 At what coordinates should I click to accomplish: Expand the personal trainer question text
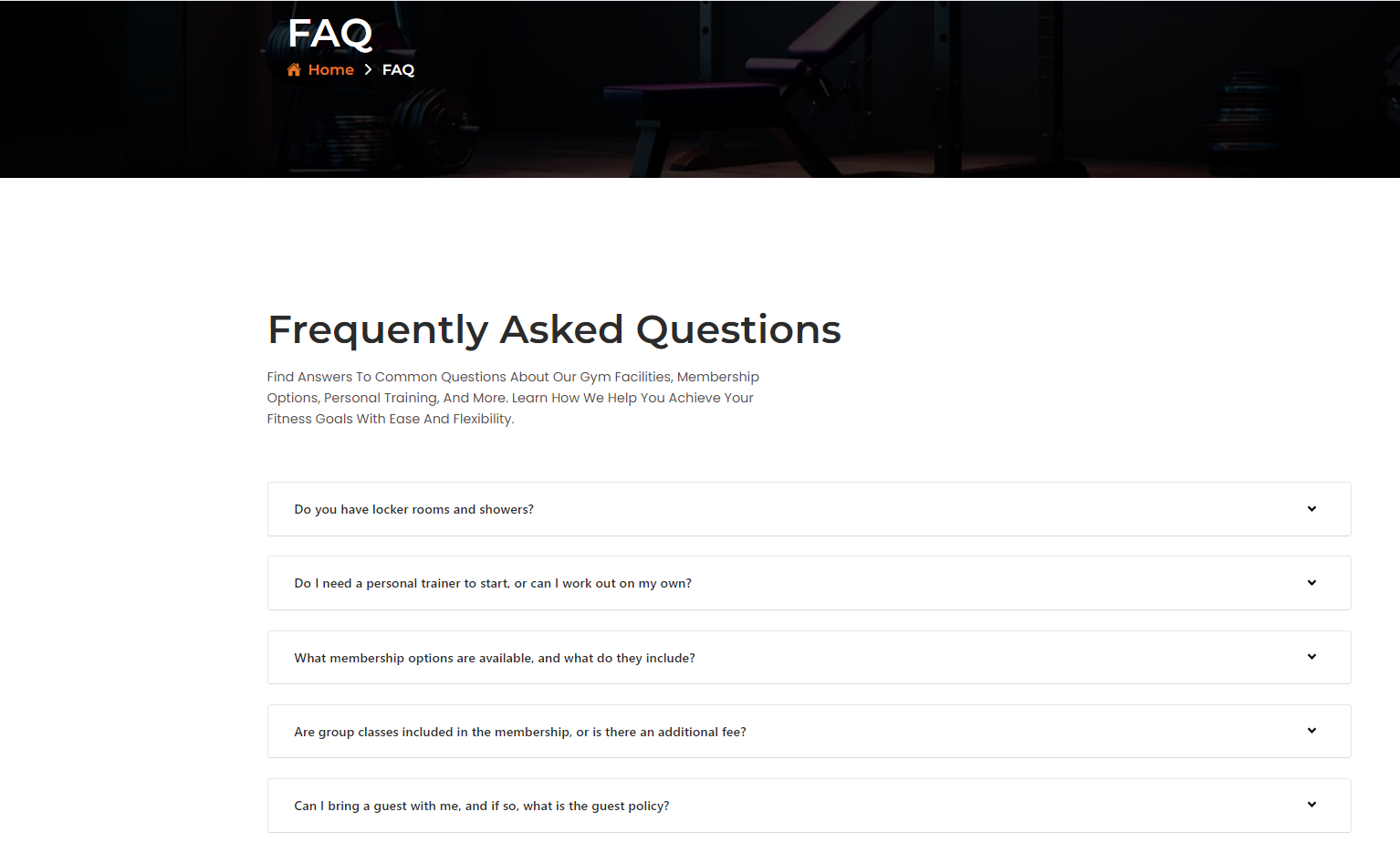pyautogui.click(x=492, y=584)
